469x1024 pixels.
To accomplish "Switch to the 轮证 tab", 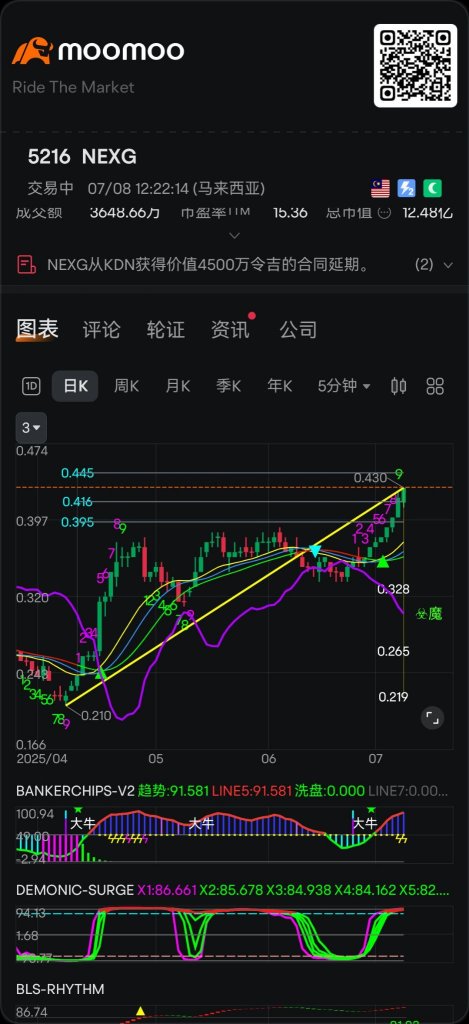I will (x=165, y=329).
